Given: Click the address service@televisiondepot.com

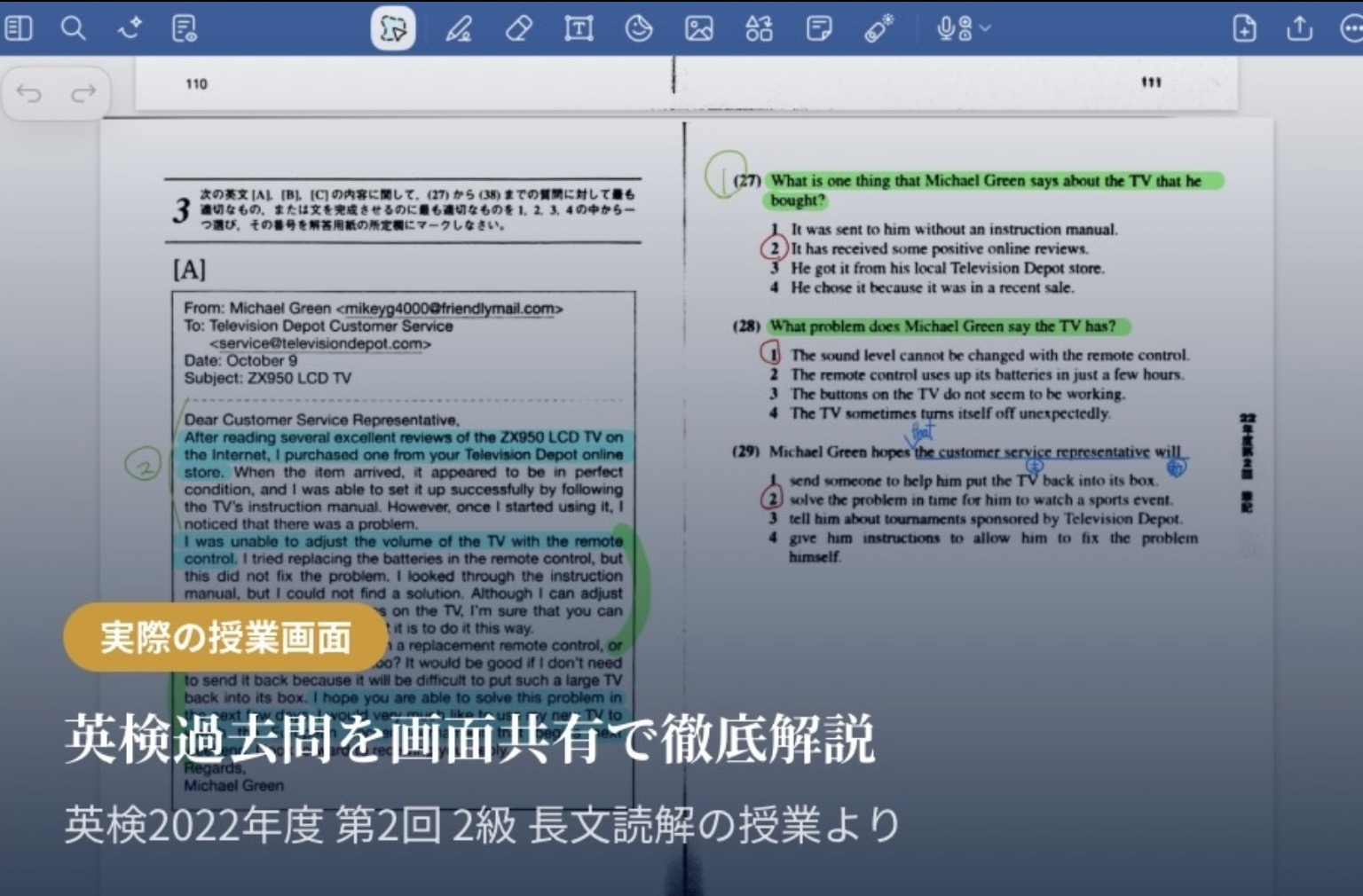Looking at the screenshot, I should pos(320,343).
